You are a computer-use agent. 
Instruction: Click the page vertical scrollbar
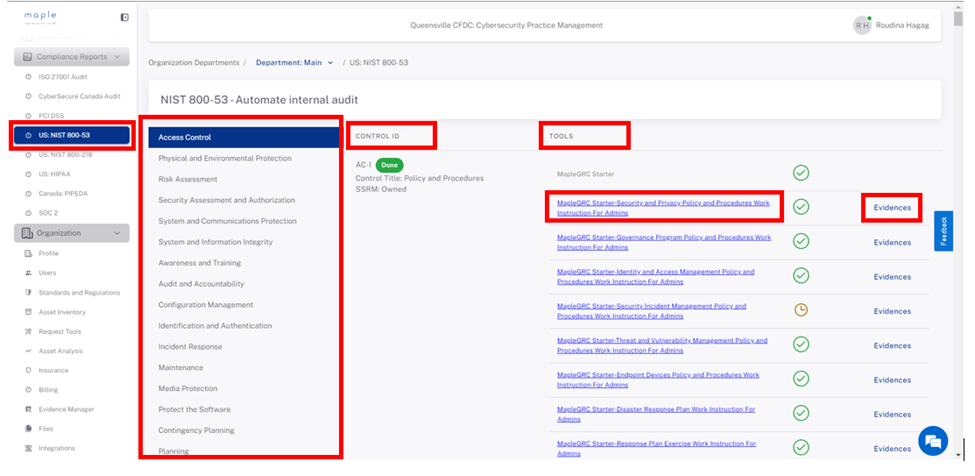(959, 17)
